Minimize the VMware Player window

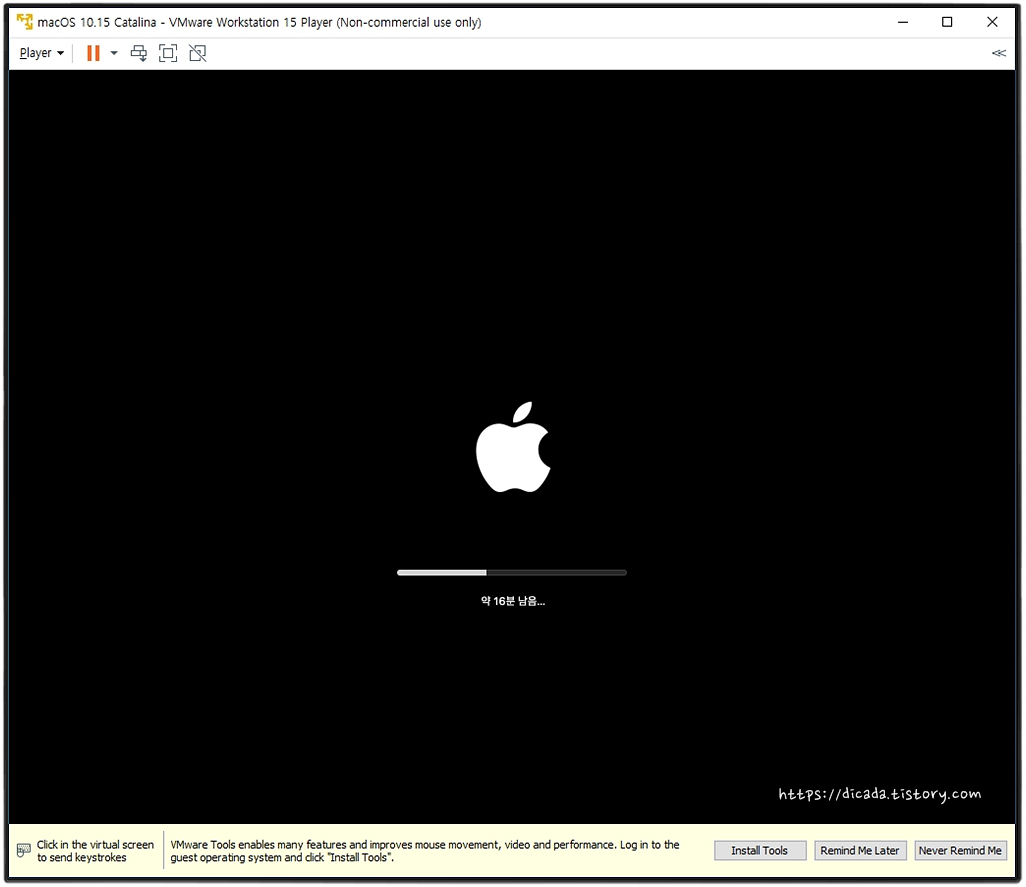[x=903, y=22]
